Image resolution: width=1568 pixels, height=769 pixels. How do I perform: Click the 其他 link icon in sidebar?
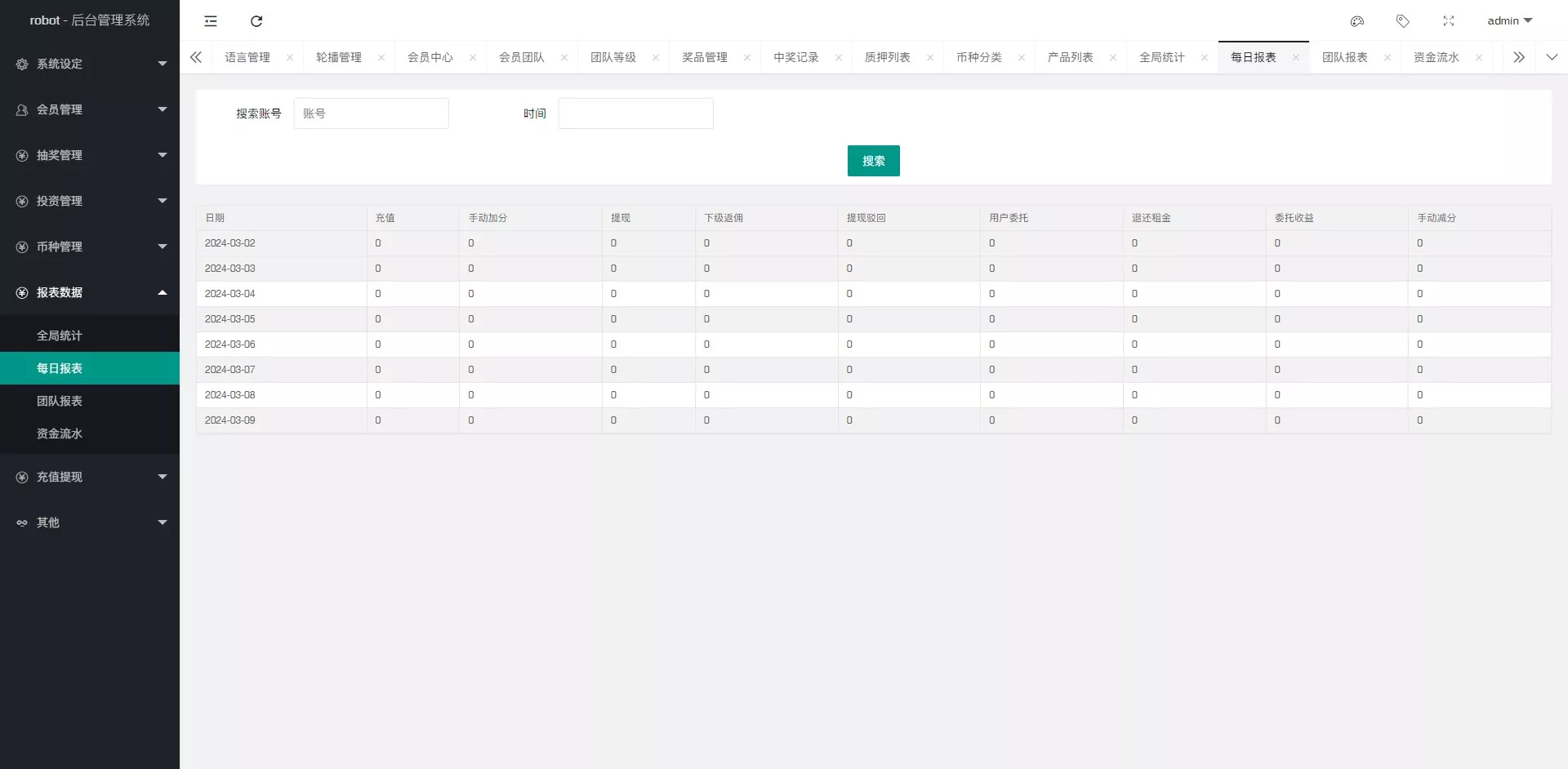(x=21, y=522)
